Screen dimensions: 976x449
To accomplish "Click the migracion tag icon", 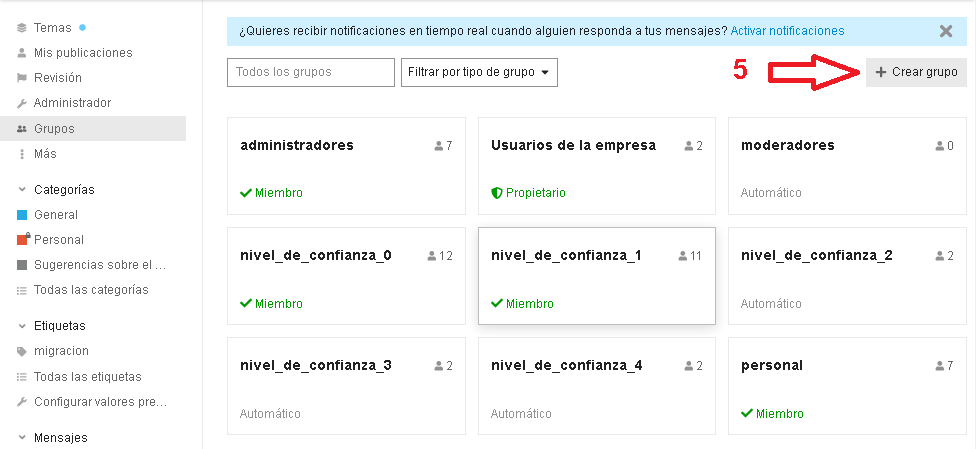I will pyautogui.click(x=22, y=351).
